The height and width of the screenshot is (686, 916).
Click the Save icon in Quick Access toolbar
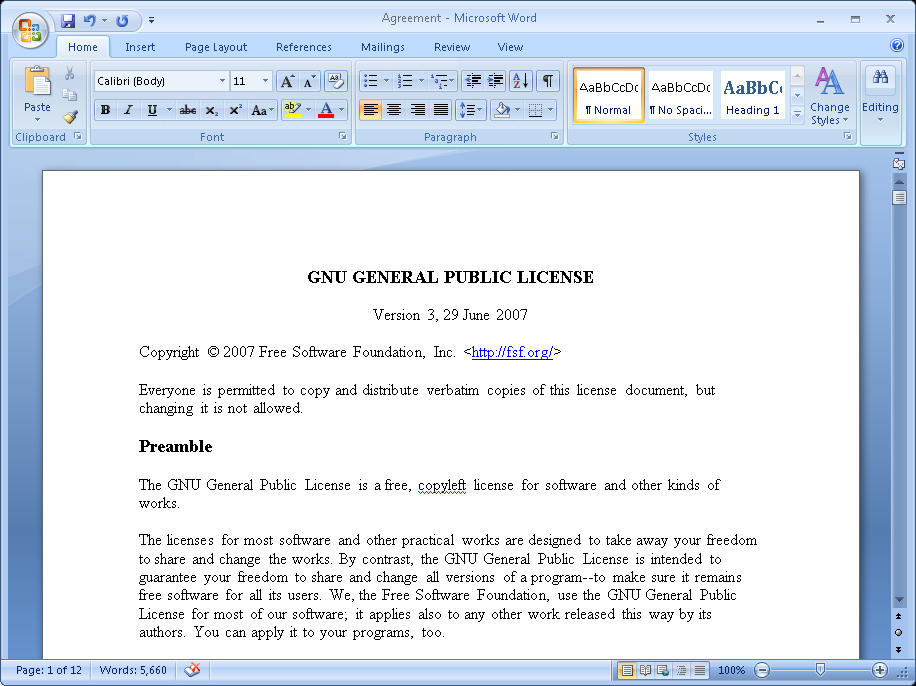68,20
